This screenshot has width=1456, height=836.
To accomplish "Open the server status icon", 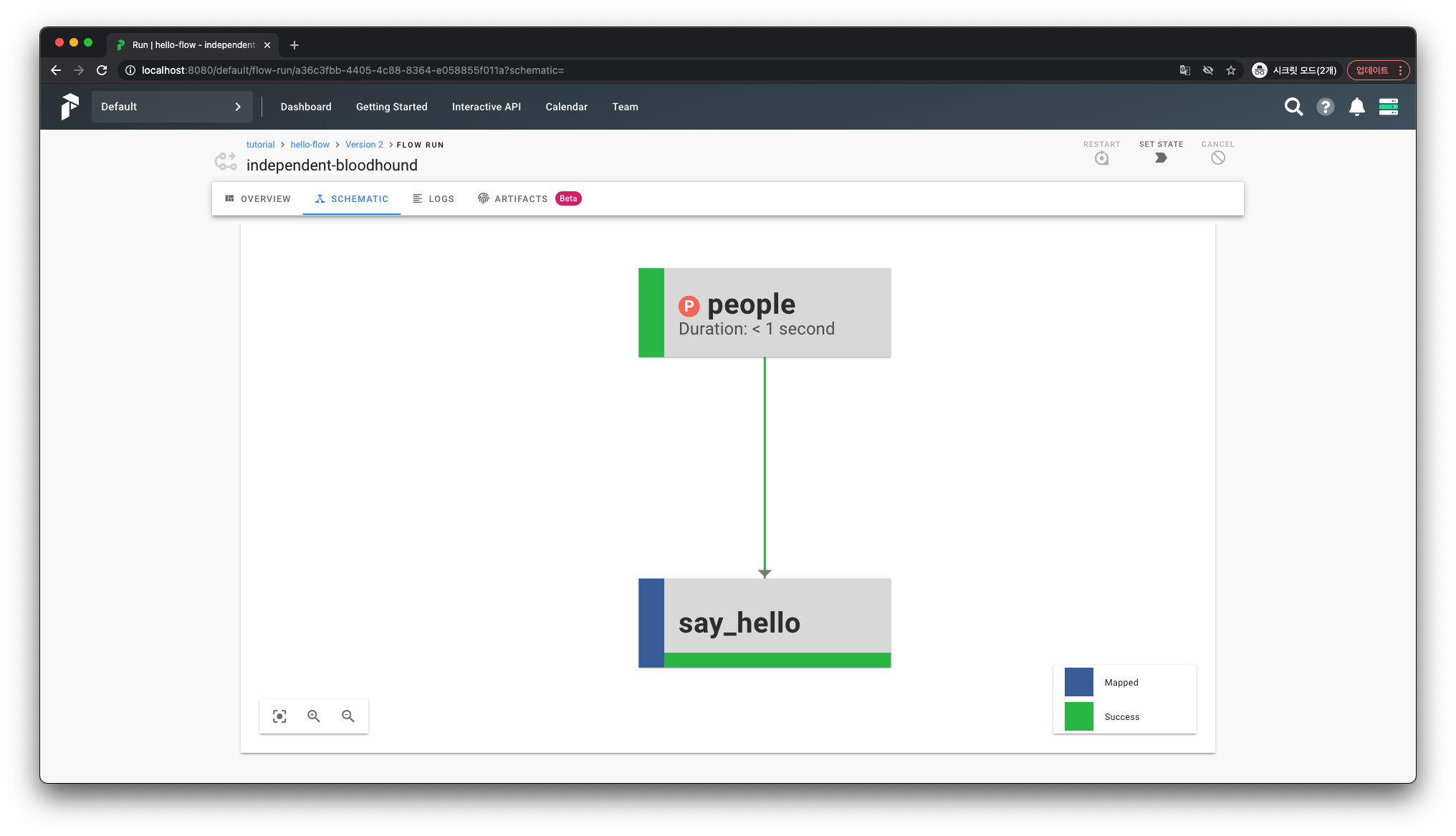I will (x=1388, y=107).
